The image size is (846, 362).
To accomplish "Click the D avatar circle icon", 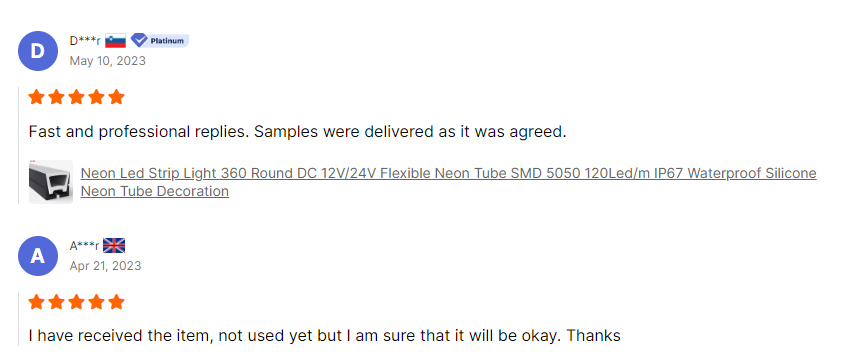I will pos(38,51).
